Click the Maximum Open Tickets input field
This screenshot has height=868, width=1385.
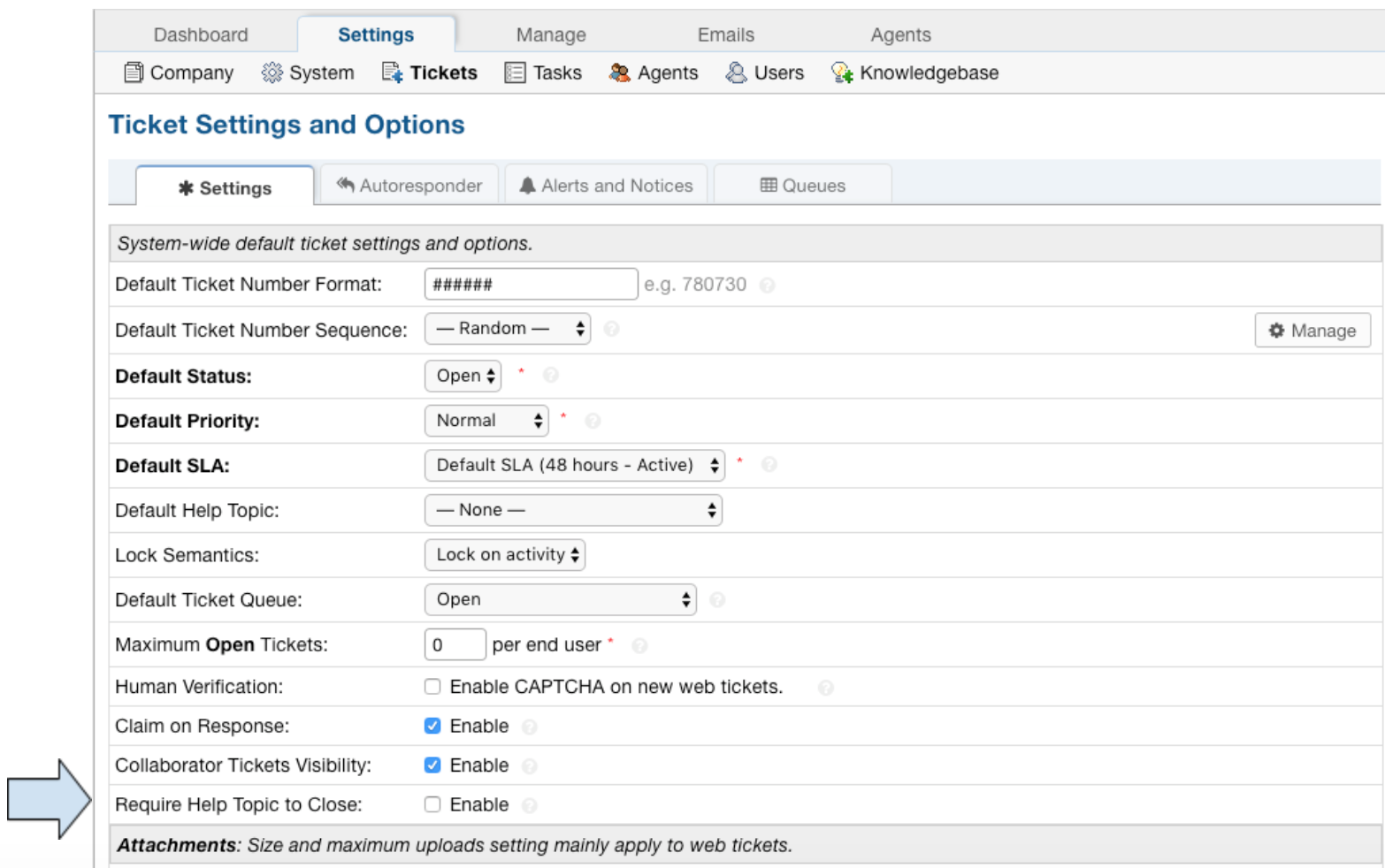(x=455, y=645)
